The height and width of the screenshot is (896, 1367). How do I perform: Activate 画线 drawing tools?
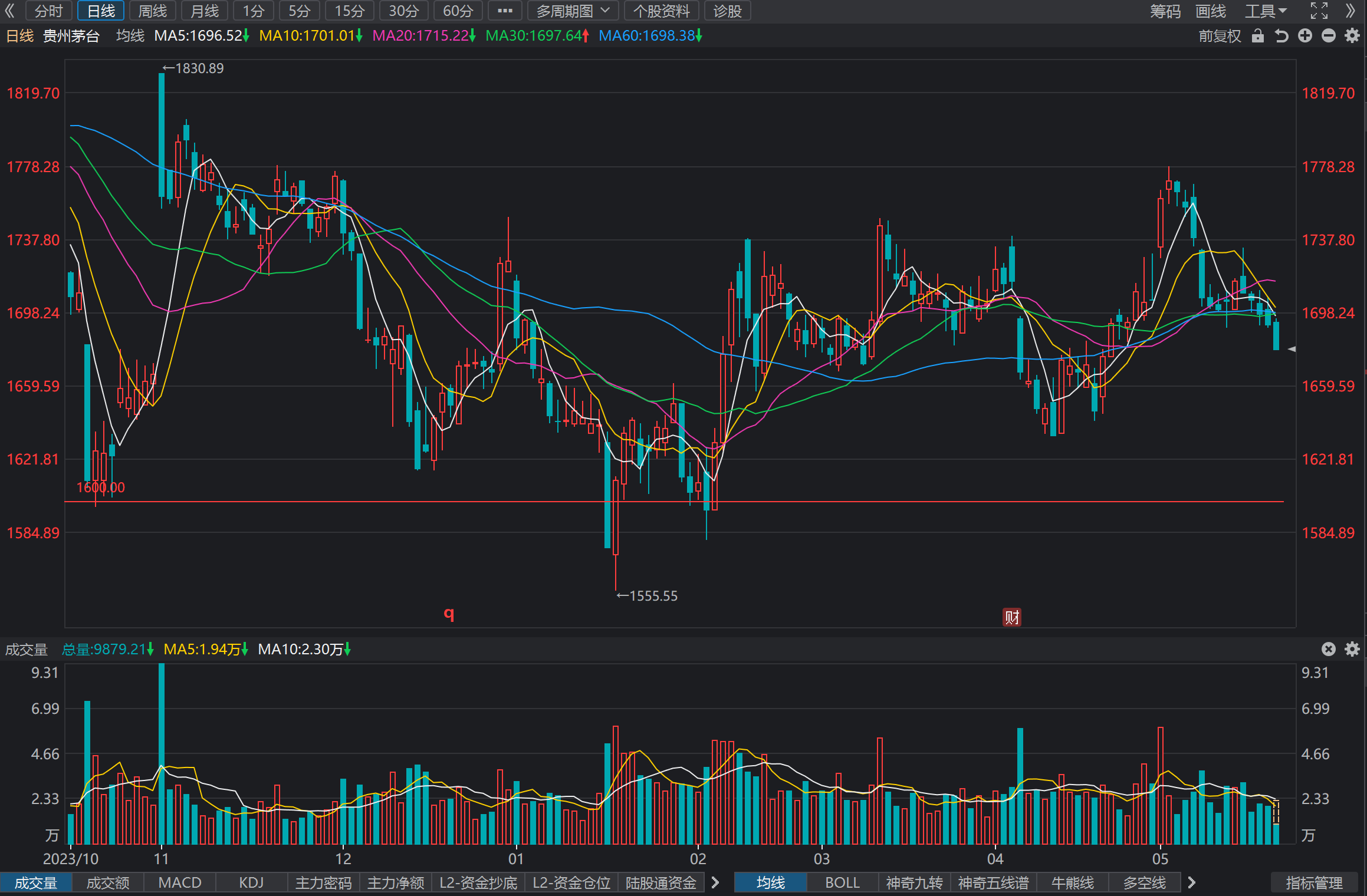pos(1211,11)
